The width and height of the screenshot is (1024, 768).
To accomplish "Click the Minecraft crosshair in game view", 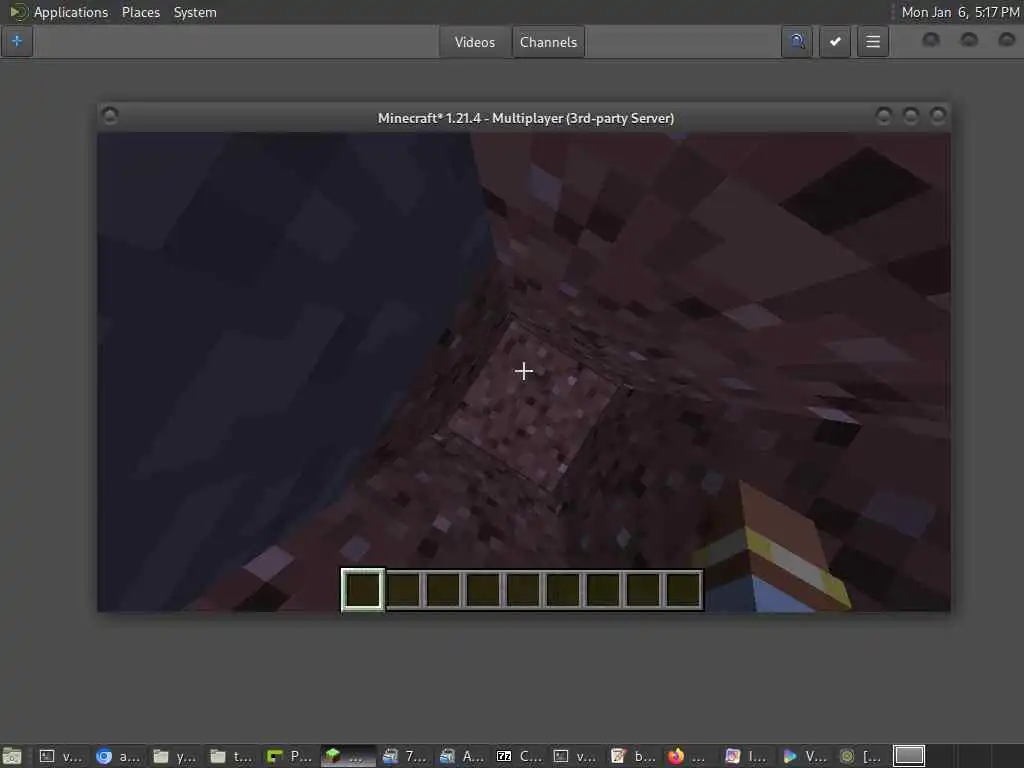I will tap(524, 372).
